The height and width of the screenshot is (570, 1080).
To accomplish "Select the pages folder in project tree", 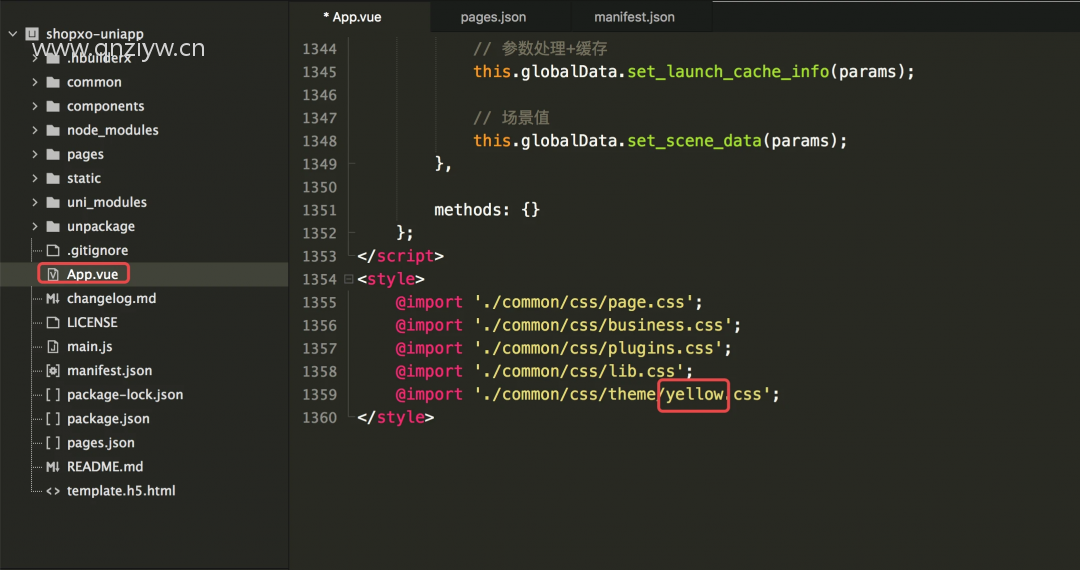I will (85, 154).
